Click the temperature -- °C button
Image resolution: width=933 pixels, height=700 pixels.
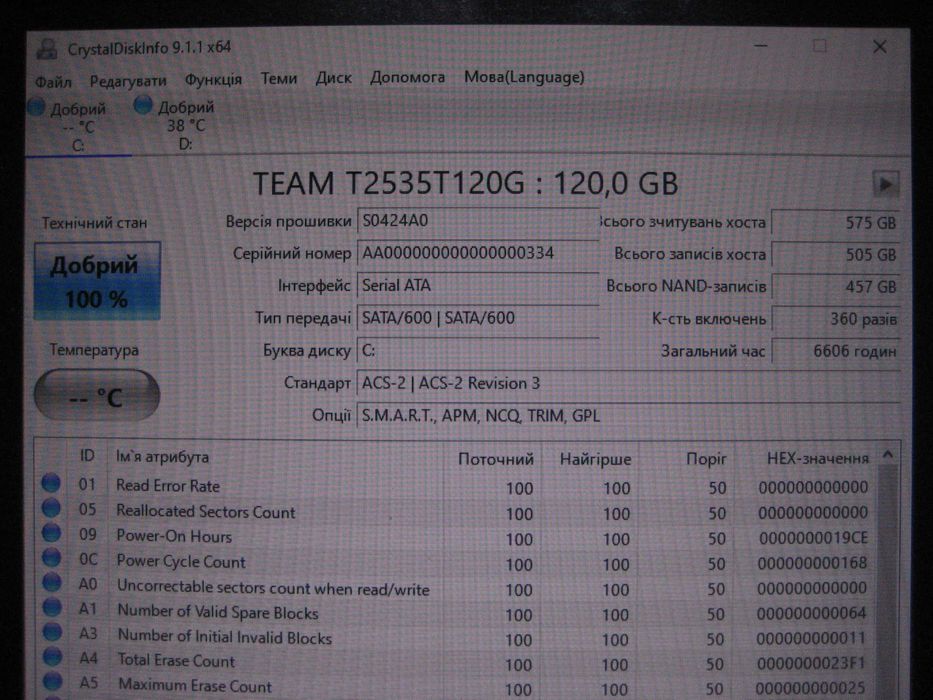(x=97, y=395)
